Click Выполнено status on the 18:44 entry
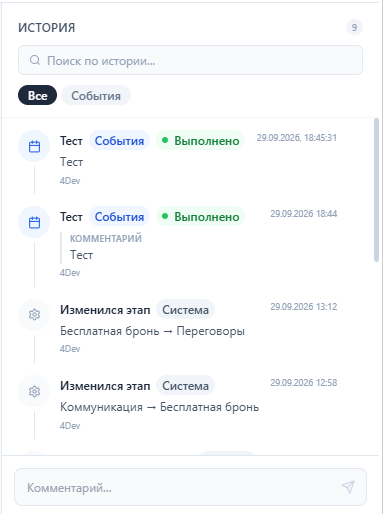 (201, 216)
